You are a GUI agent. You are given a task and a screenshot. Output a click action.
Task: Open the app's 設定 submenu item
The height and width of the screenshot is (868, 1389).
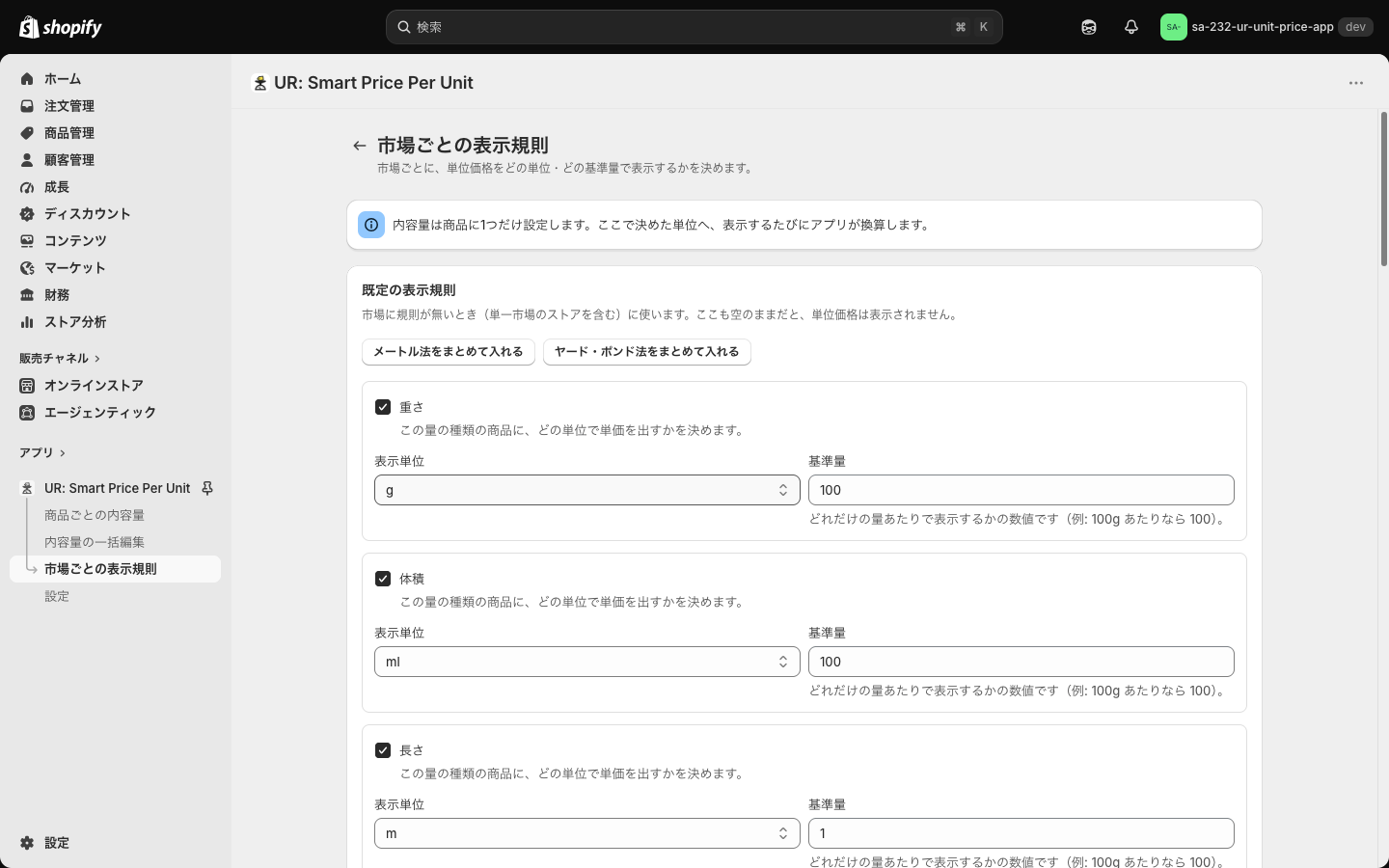(57, 596)
